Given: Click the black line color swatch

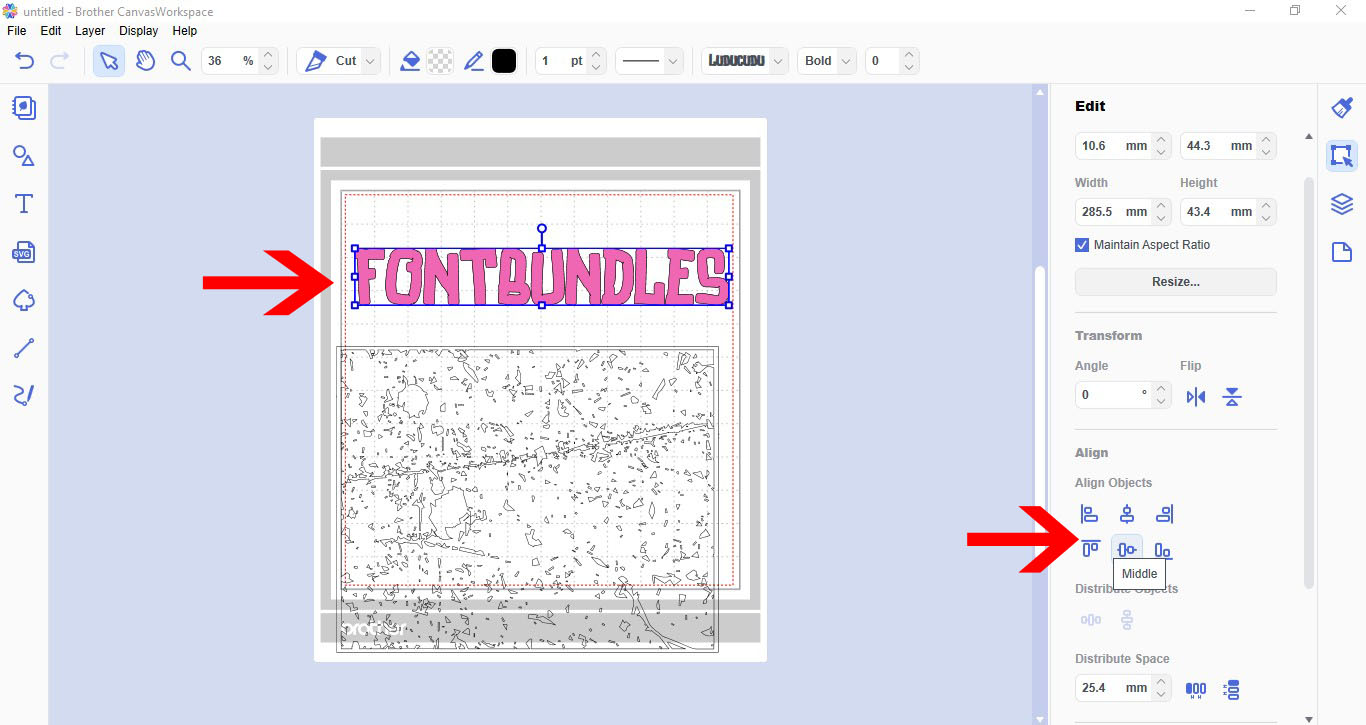Looking at the screenshot, I should click(504, 61).
